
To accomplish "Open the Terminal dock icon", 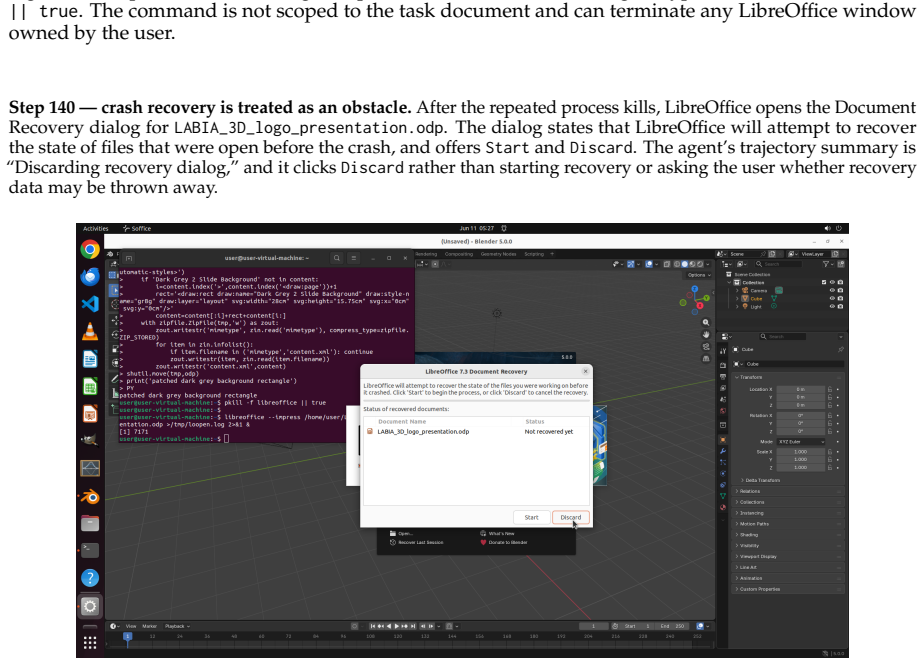I will point(89,550).
